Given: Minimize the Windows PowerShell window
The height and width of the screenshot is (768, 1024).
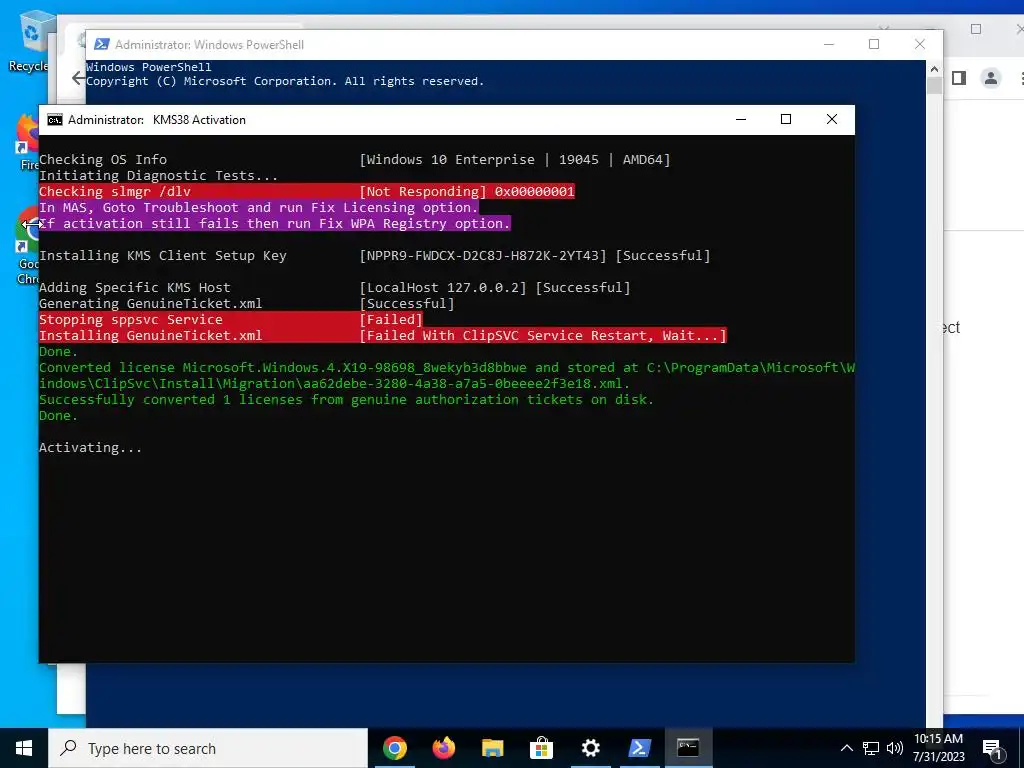Looking at the screenshot, I should 829,44.
